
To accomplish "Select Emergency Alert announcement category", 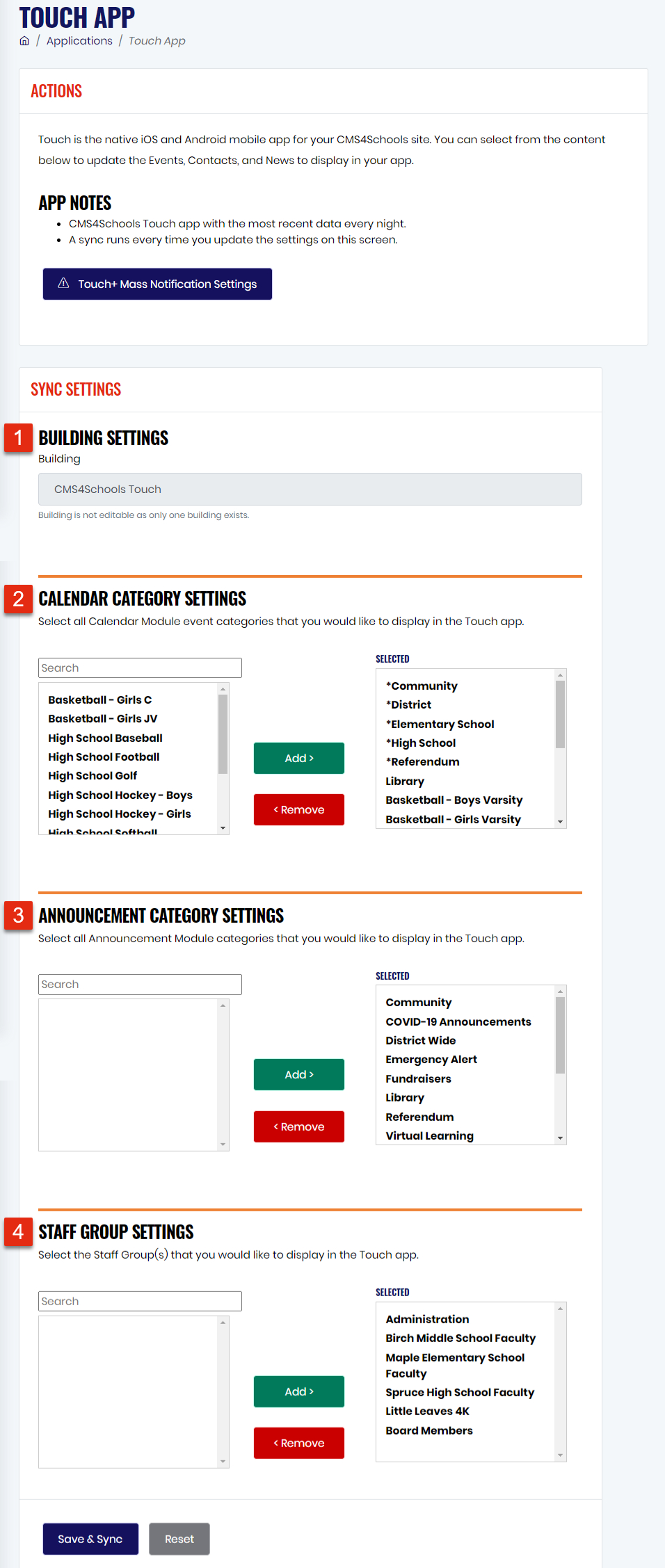I will (431, 1059).
